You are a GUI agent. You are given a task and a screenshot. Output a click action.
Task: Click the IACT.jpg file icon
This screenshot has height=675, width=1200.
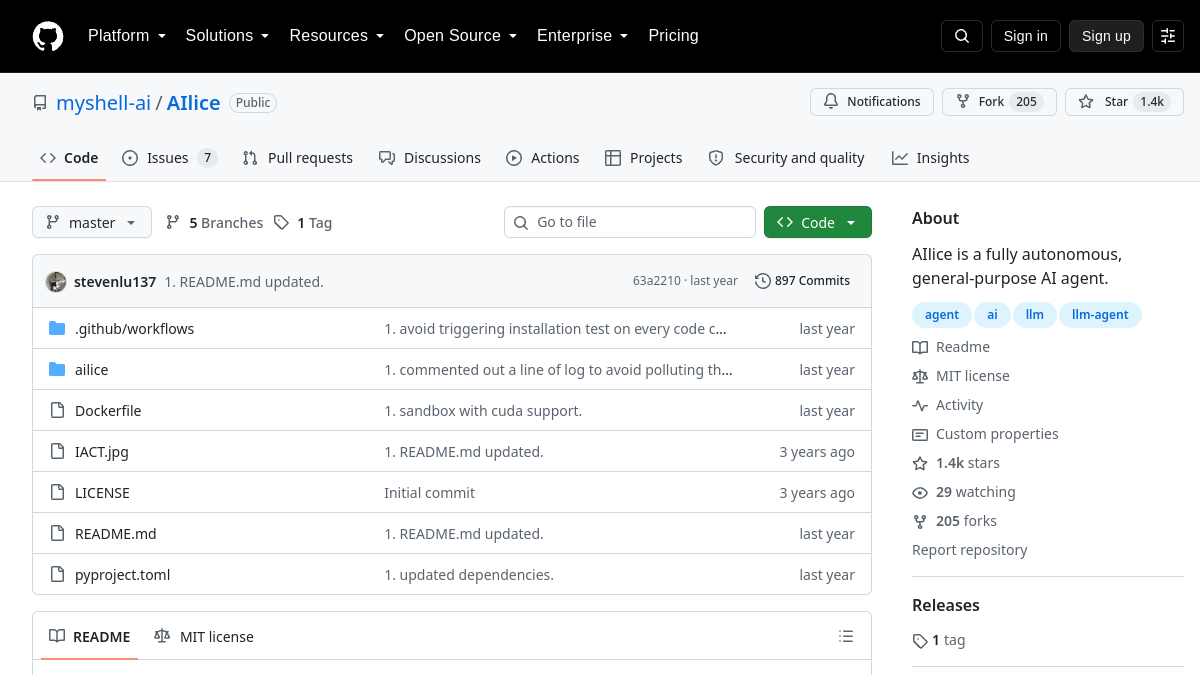coord(57,451)
